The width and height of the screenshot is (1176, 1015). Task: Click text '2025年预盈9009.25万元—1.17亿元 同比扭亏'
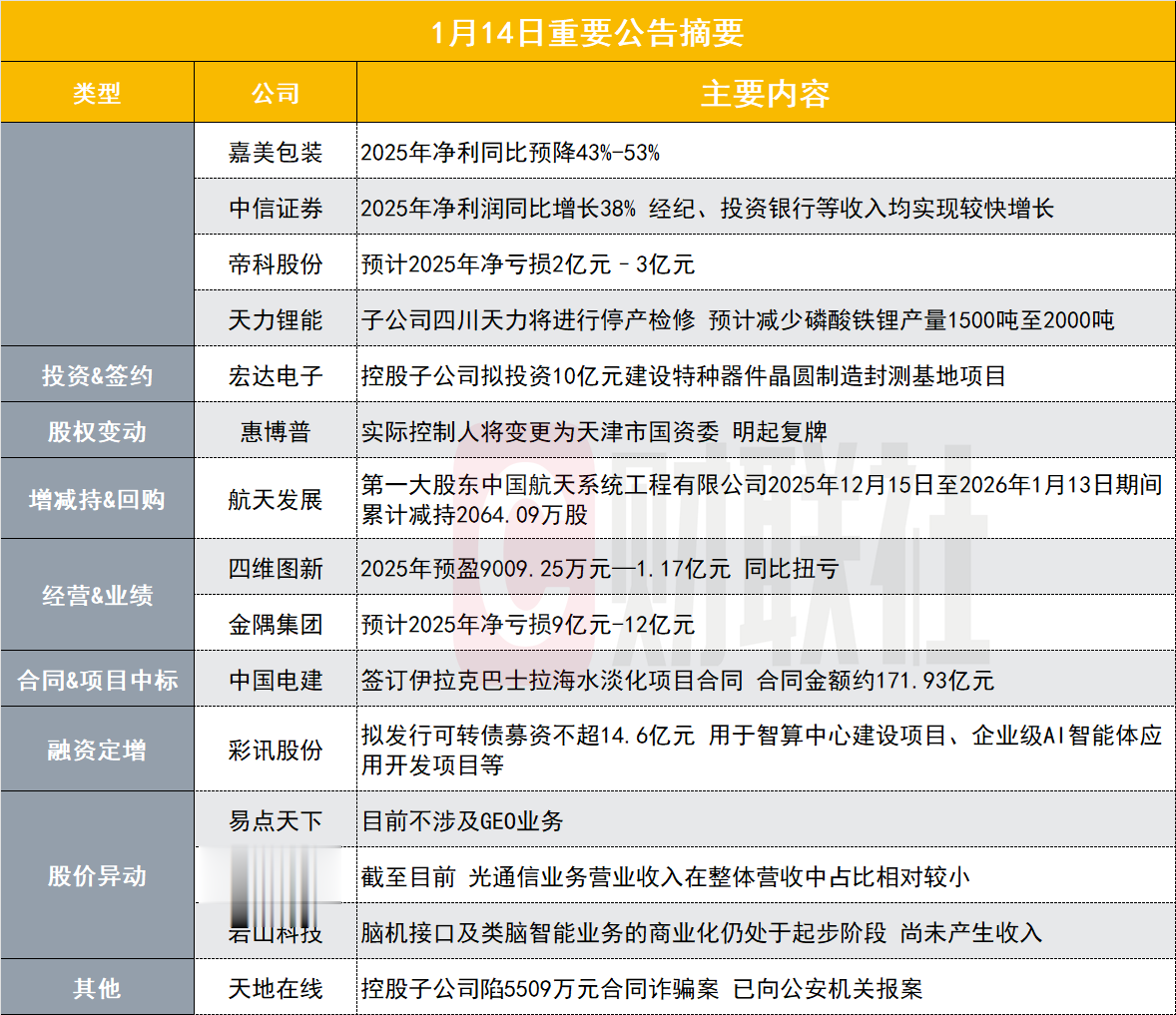tap(599, 568)
